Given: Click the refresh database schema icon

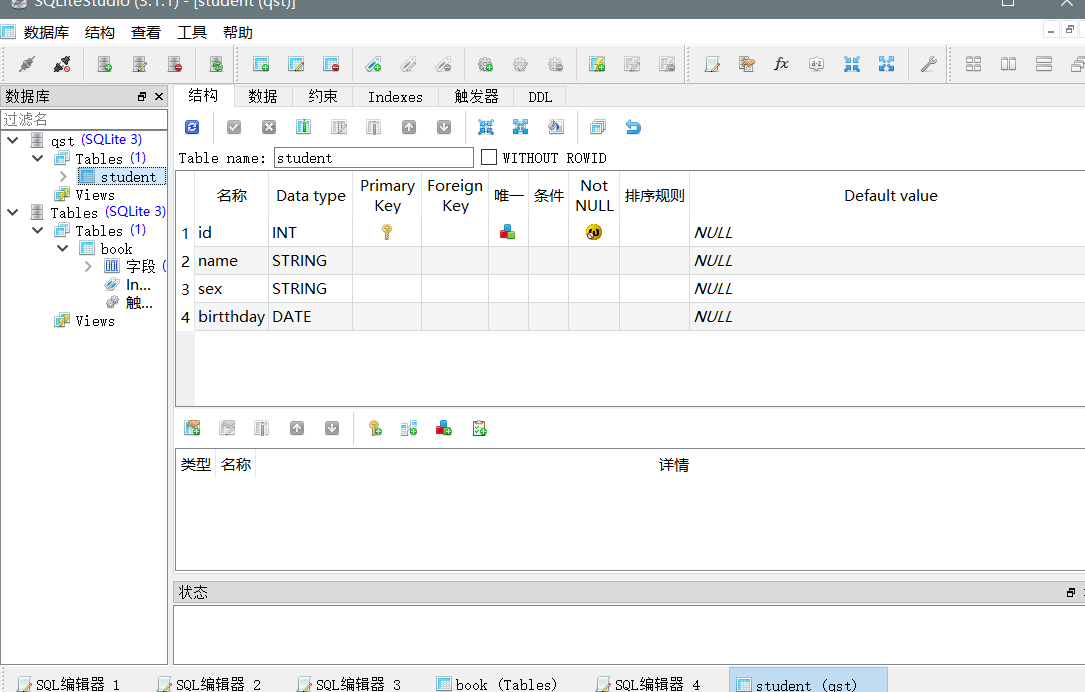Looking at the screenshot, I should point(217,64).
